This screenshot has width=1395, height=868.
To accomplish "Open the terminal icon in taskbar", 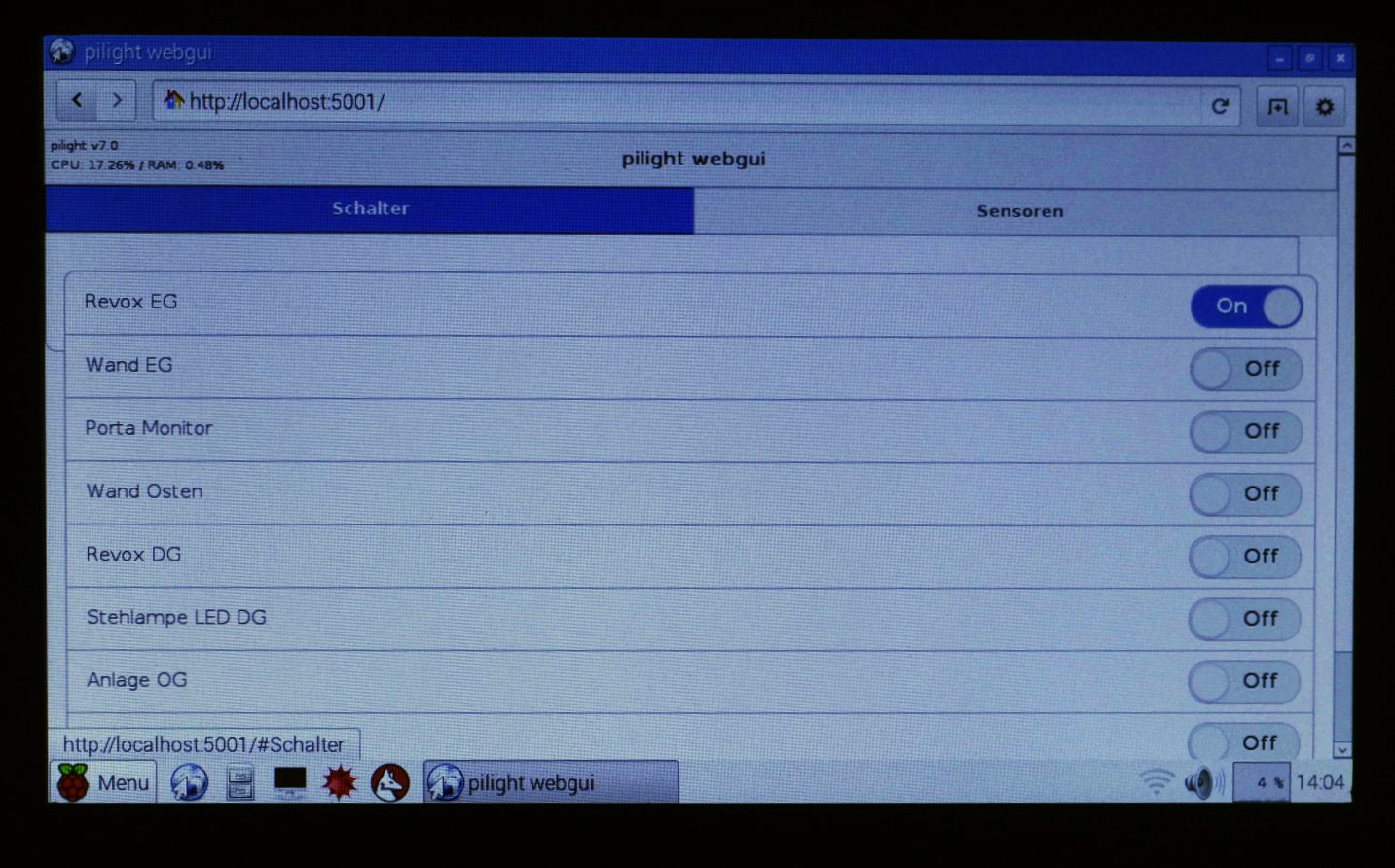I will click(290, 781).
